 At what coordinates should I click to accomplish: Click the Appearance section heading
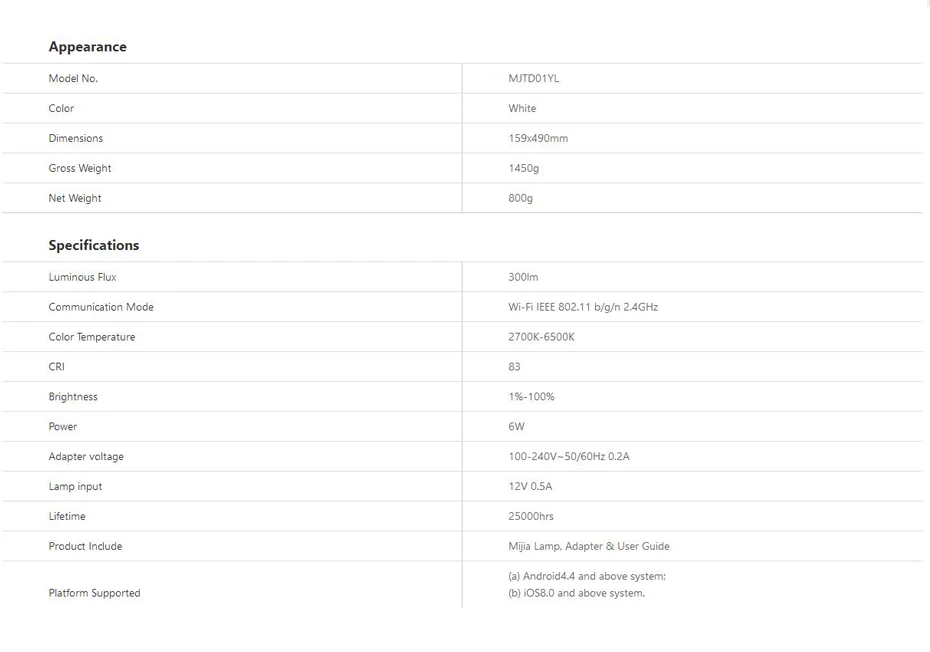coord(87,47)
